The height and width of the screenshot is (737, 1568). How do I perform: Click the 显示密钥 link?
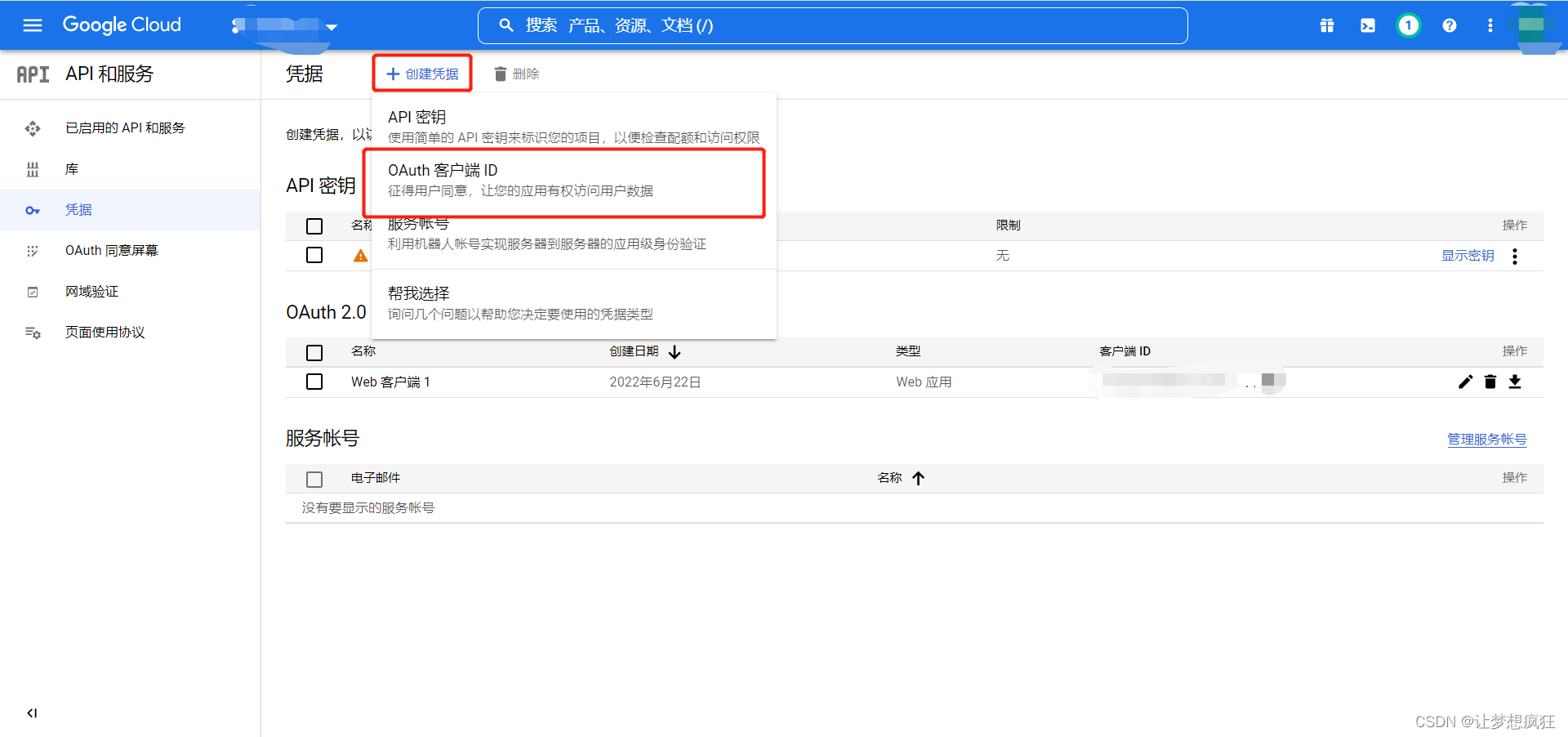[1467, 255]
